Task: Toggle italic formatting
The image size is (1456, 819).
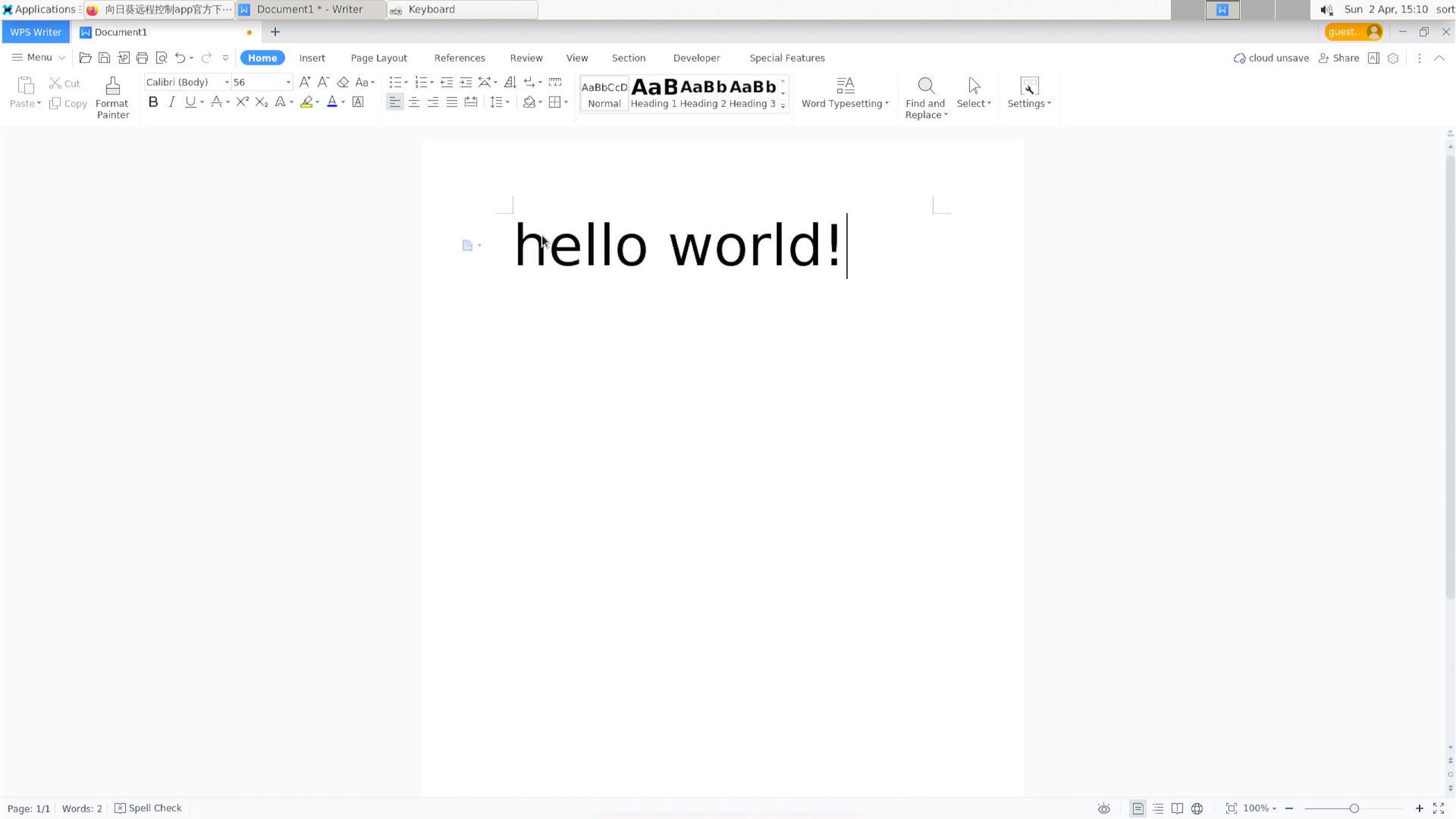Action: (172, 102)
